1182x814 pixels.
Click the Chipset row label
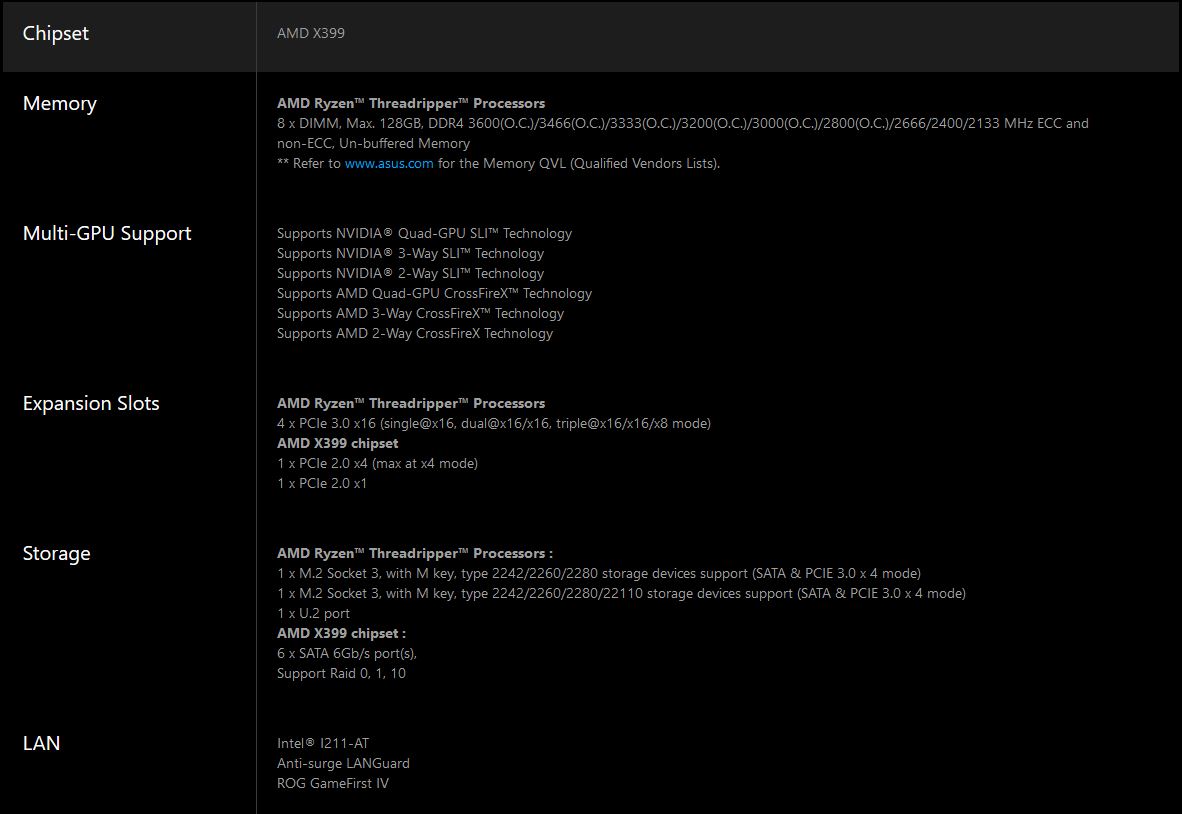[x=56, y=34]
